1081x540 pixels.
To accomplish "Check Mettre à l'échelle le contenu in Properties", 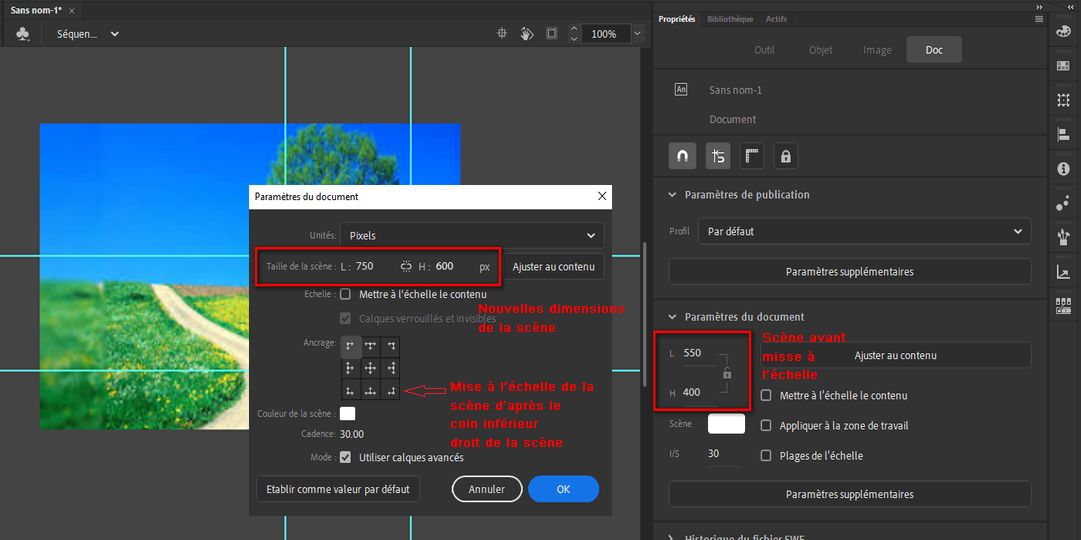I will (x=765, y=396).
